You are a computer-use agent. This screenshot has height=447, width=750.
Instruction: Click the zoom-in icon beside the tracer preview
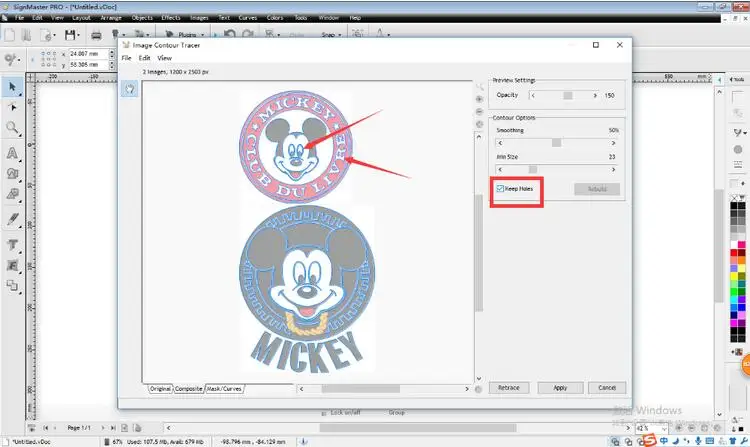click(x=479, y=99)
